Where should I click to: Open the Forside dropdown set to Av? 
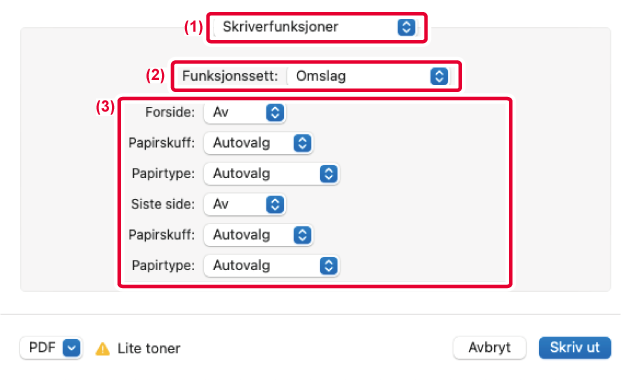tap(244, 113)
